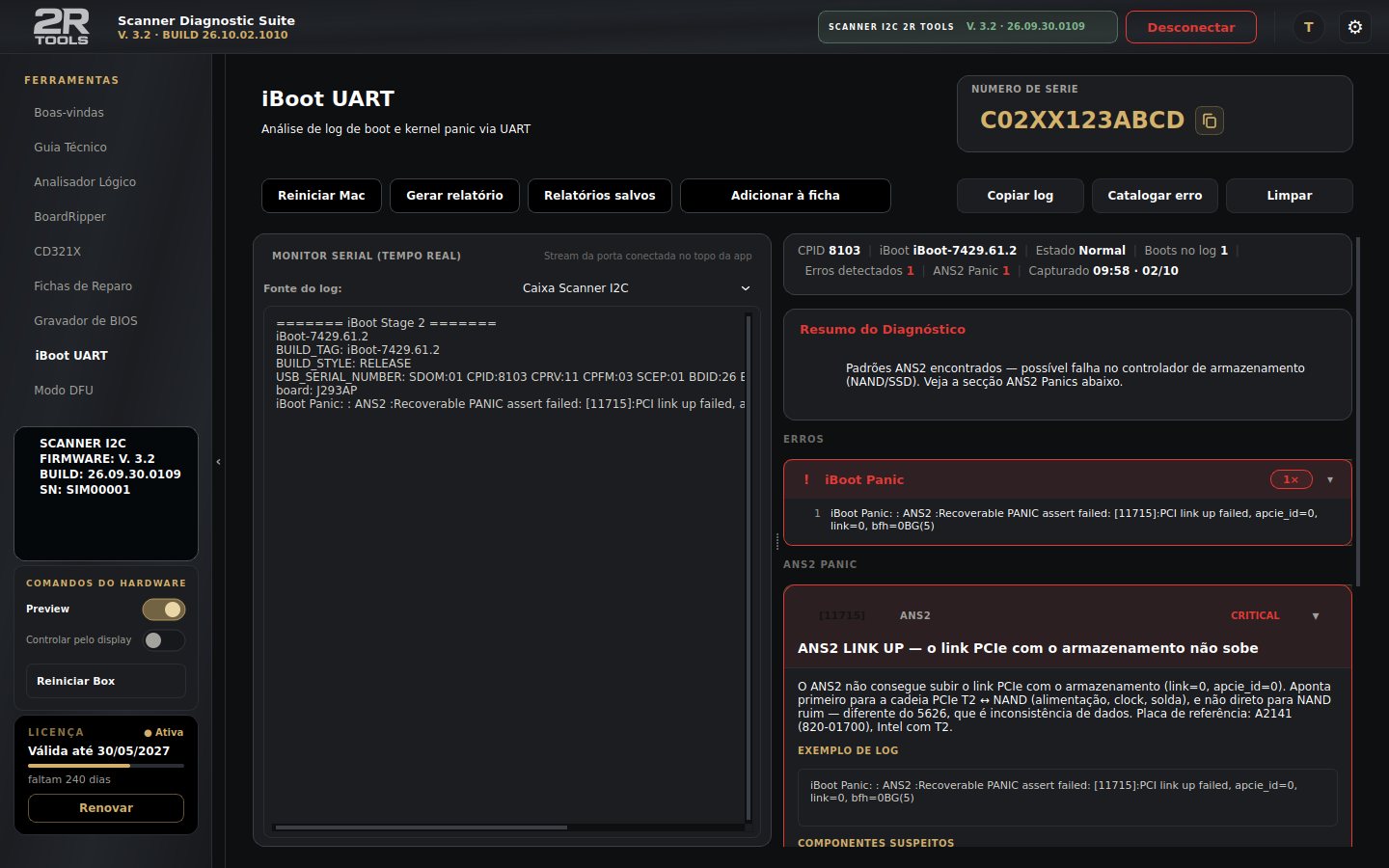Viewport: 1389px width, 868px height.
Task: Open the Fonte do log dropdown
Action: [x=636, y=288]
